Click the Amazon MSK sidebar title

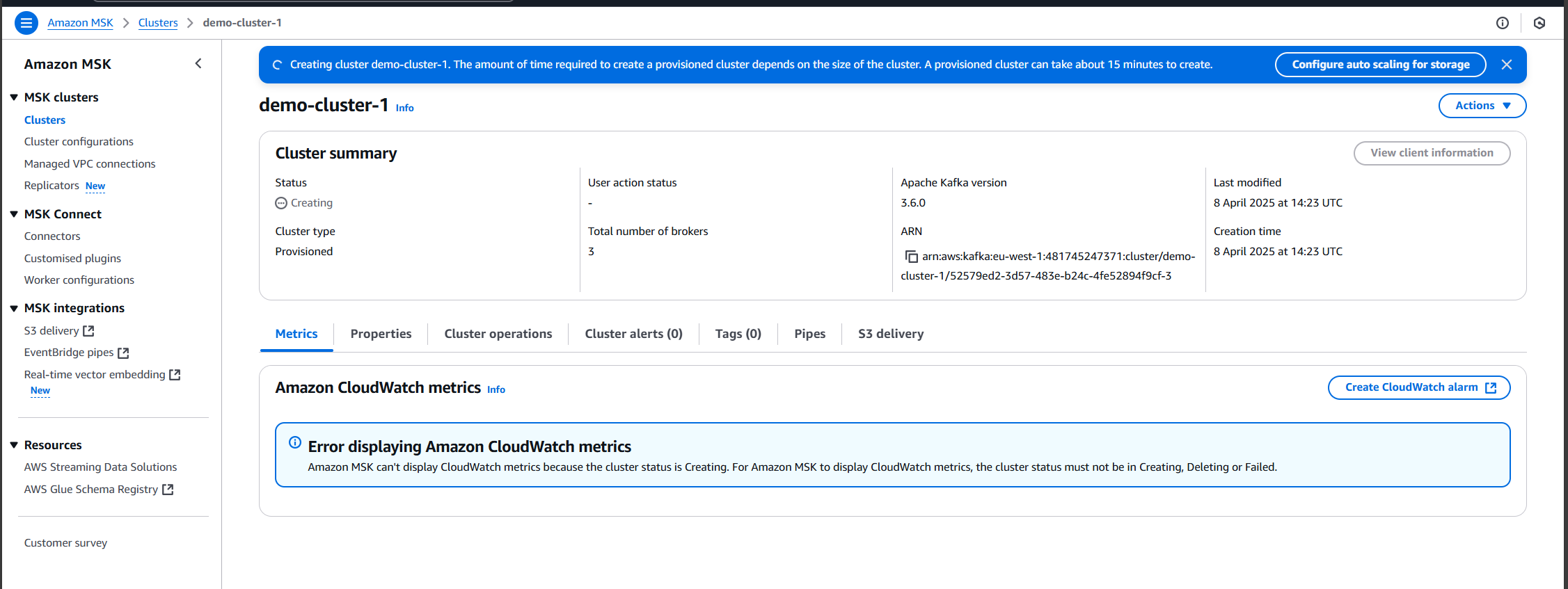68,64
